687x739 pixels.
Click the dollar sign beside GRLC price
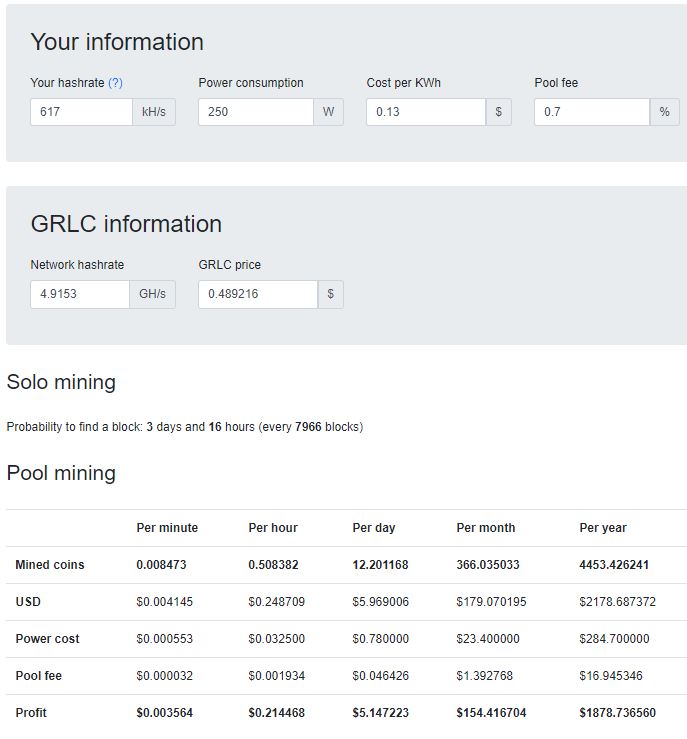pos(331,294)
